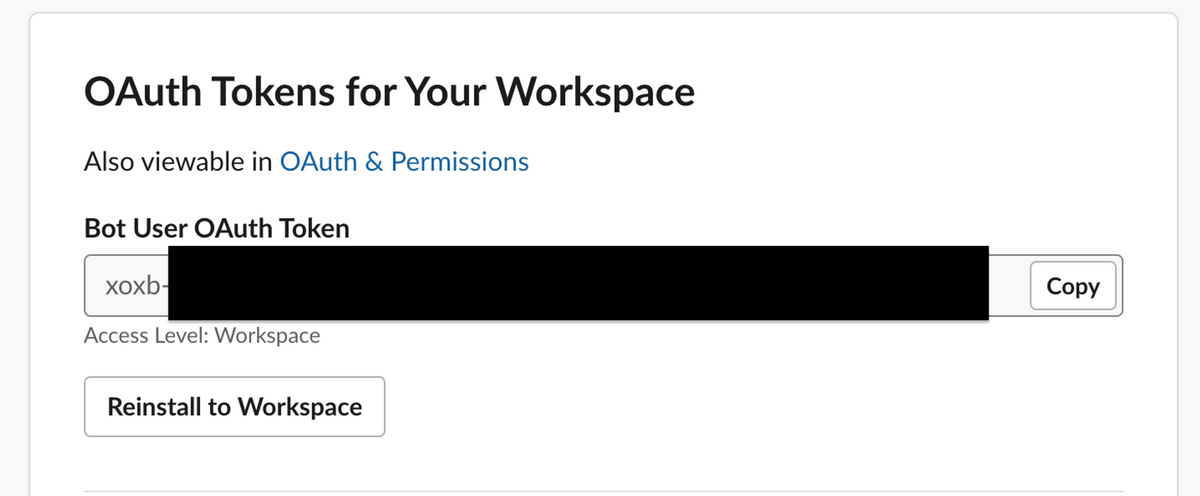Screen dimensions: 1200x496
Task: Click the black redaction bar over token
Action: click(578, 283)
